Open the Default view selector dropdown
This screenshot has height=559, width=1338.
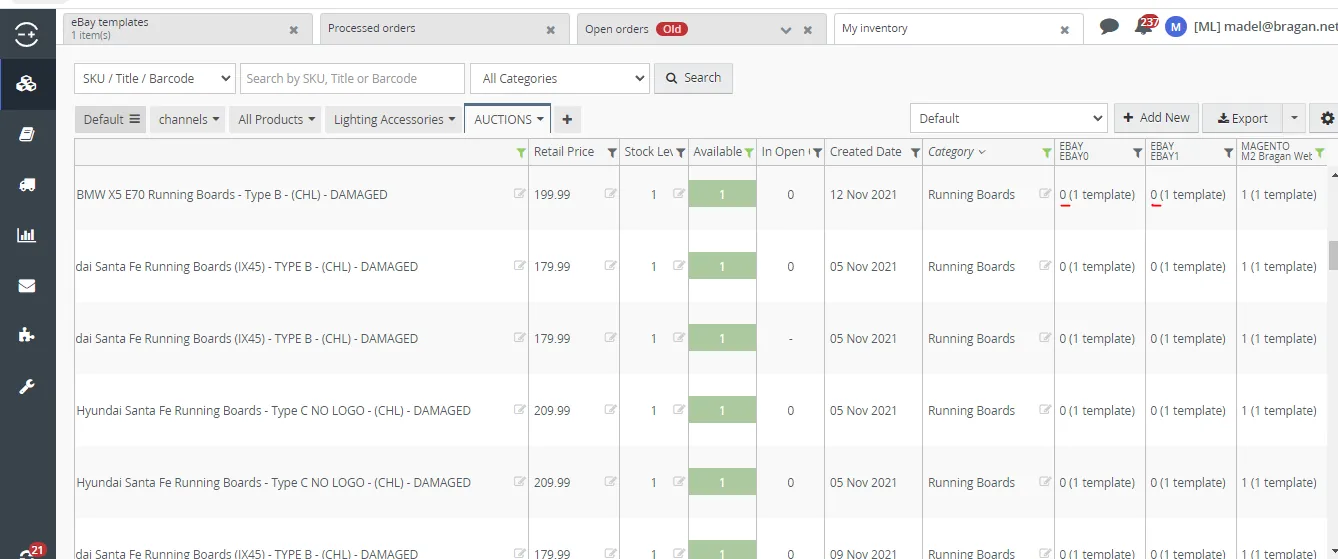coord(1008,118)
